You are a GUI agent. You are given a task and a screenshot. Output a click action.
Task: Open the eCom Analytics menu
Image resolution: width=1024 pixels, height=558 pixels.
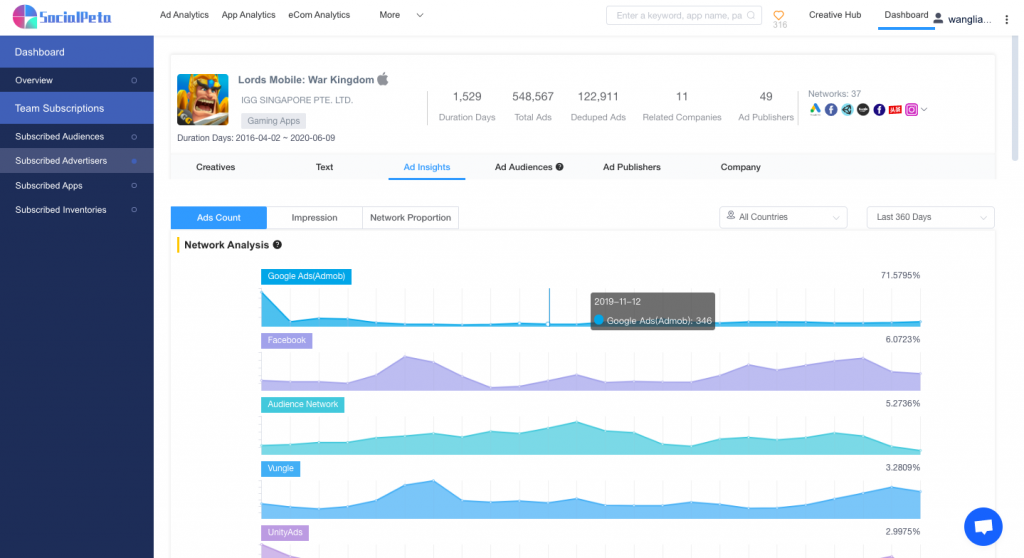point(319,15)
